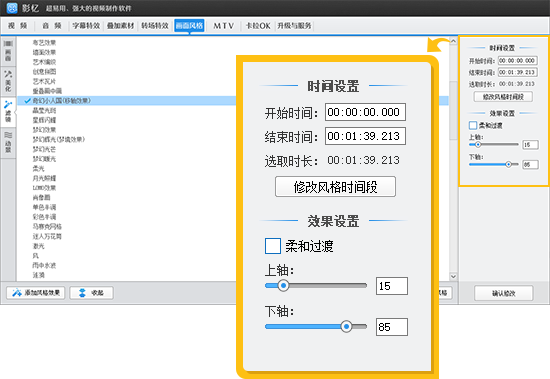Select the 雨中水波 style

click(44, 265)
